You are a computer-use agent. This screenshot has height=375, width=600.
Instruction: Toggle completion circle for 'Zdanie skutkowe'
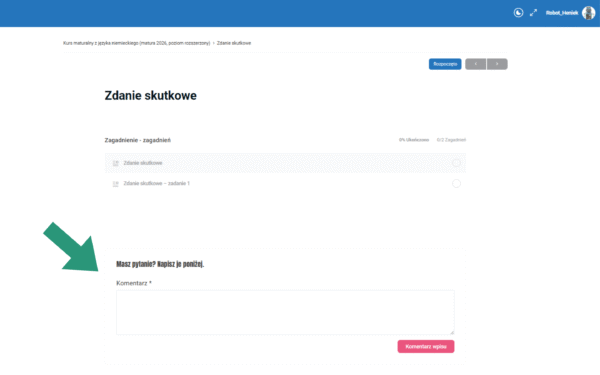pyautogui.click(x=456, y=163)
